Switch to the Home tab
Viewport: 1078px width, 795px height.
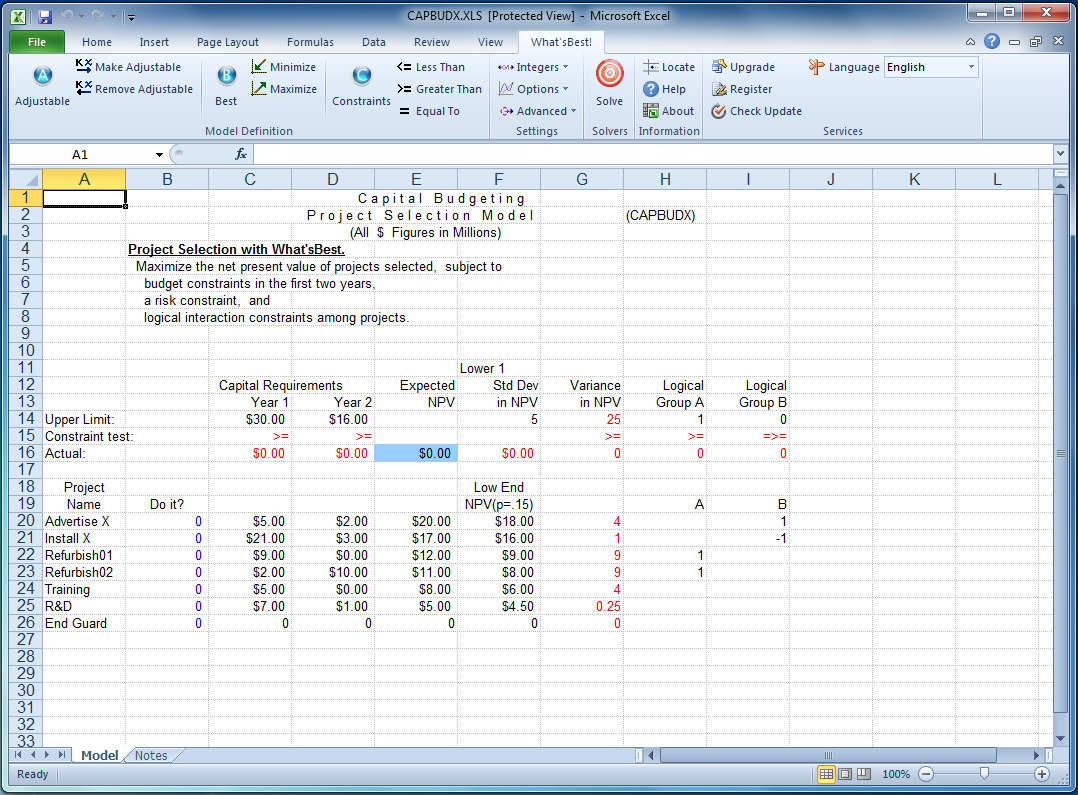pos(96,42)
